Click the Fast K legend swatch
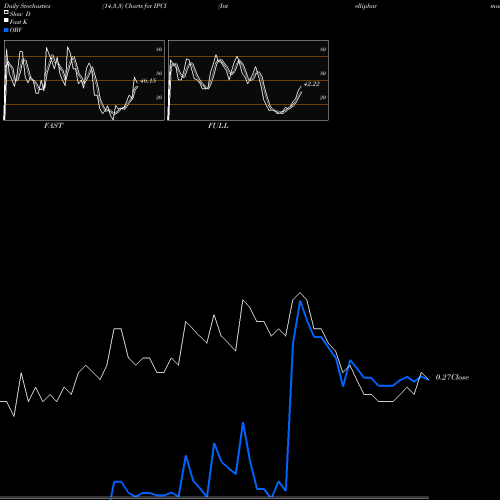Viewport: 500px width, 500px height. 6,20
